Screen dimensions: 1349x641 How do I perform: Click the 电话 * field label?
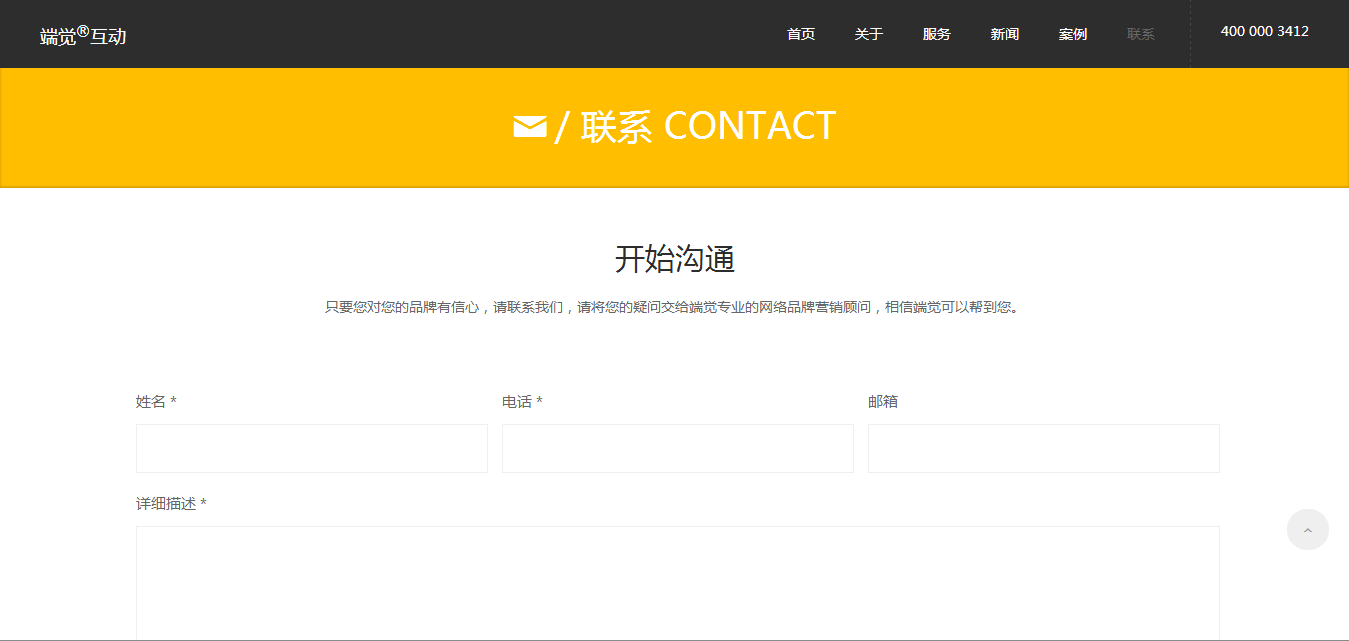click(522, 401)
